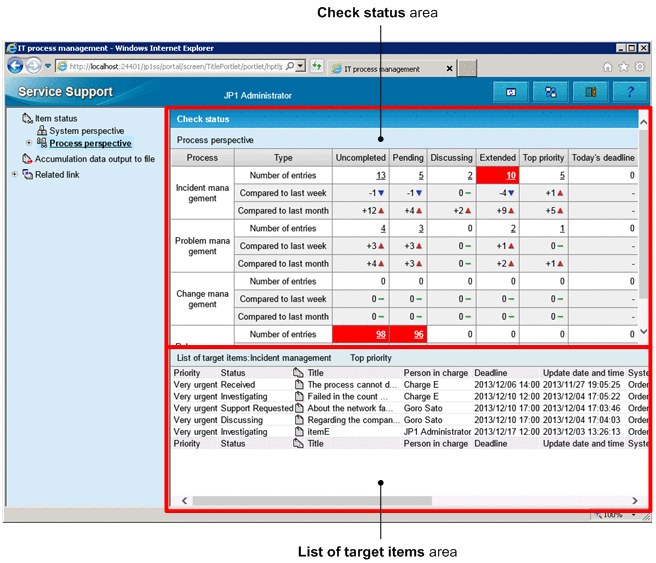The width and height of the screenshot is (656, 563).
Task: Open the address bar search dropdown arrow
Action: coord(302,66)
